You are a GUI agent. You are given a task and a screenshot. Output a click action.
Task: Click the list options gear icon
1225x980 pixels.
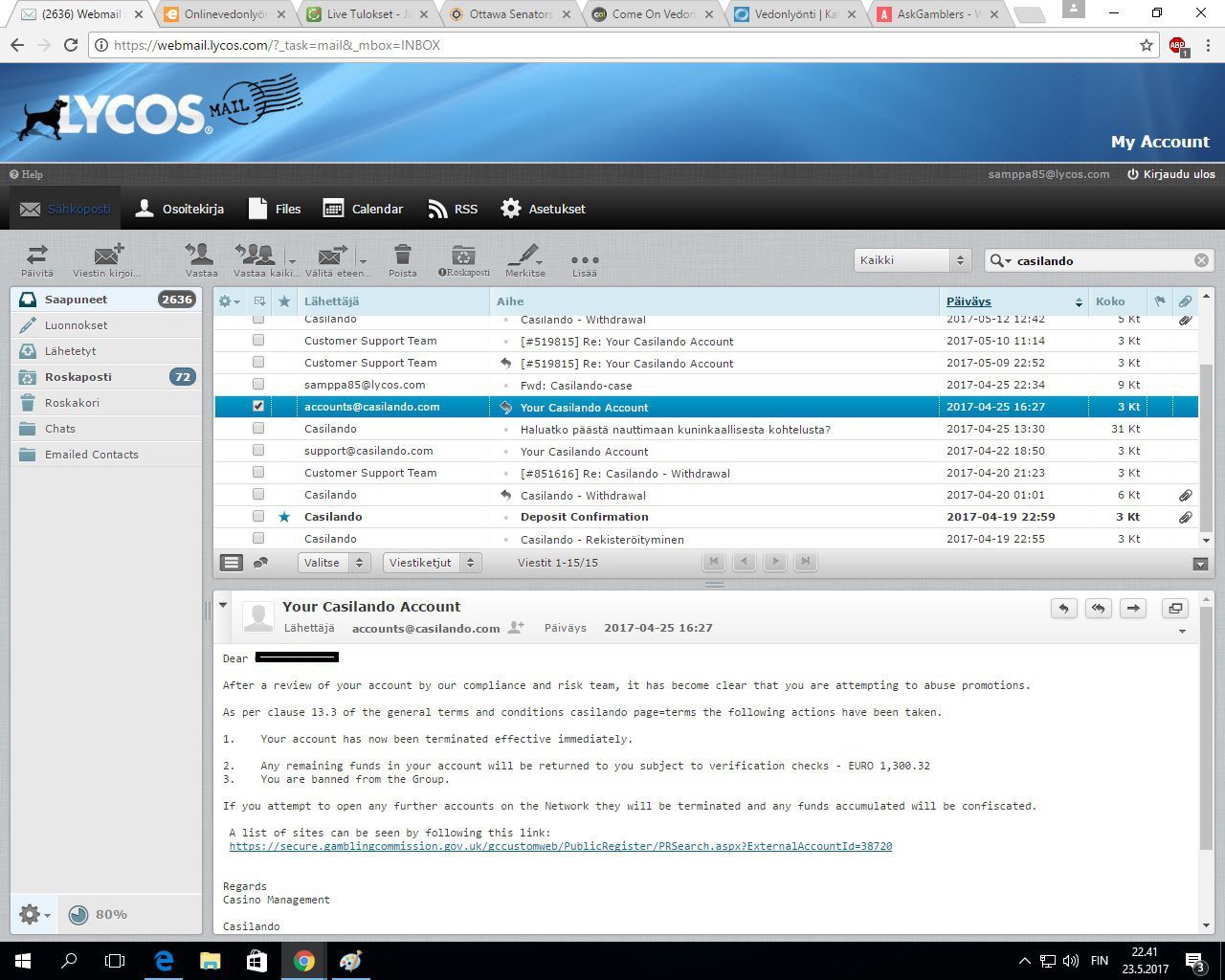pyautogui.click(x=228, y=301)
